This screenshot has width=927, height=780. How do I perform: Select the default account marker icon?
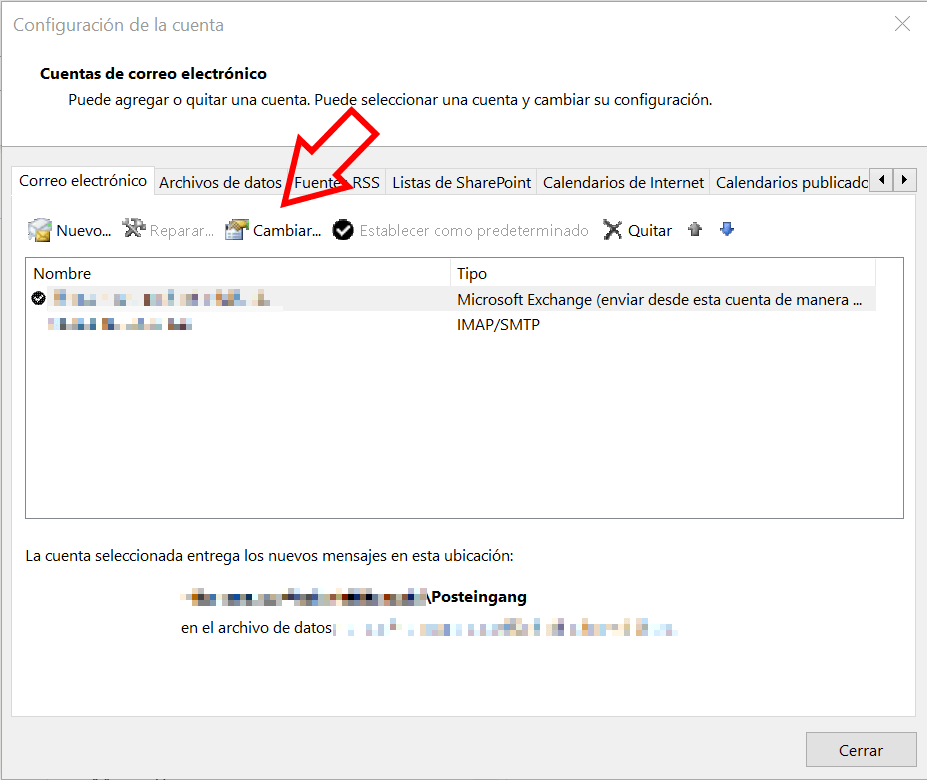(x=38, y=298)
